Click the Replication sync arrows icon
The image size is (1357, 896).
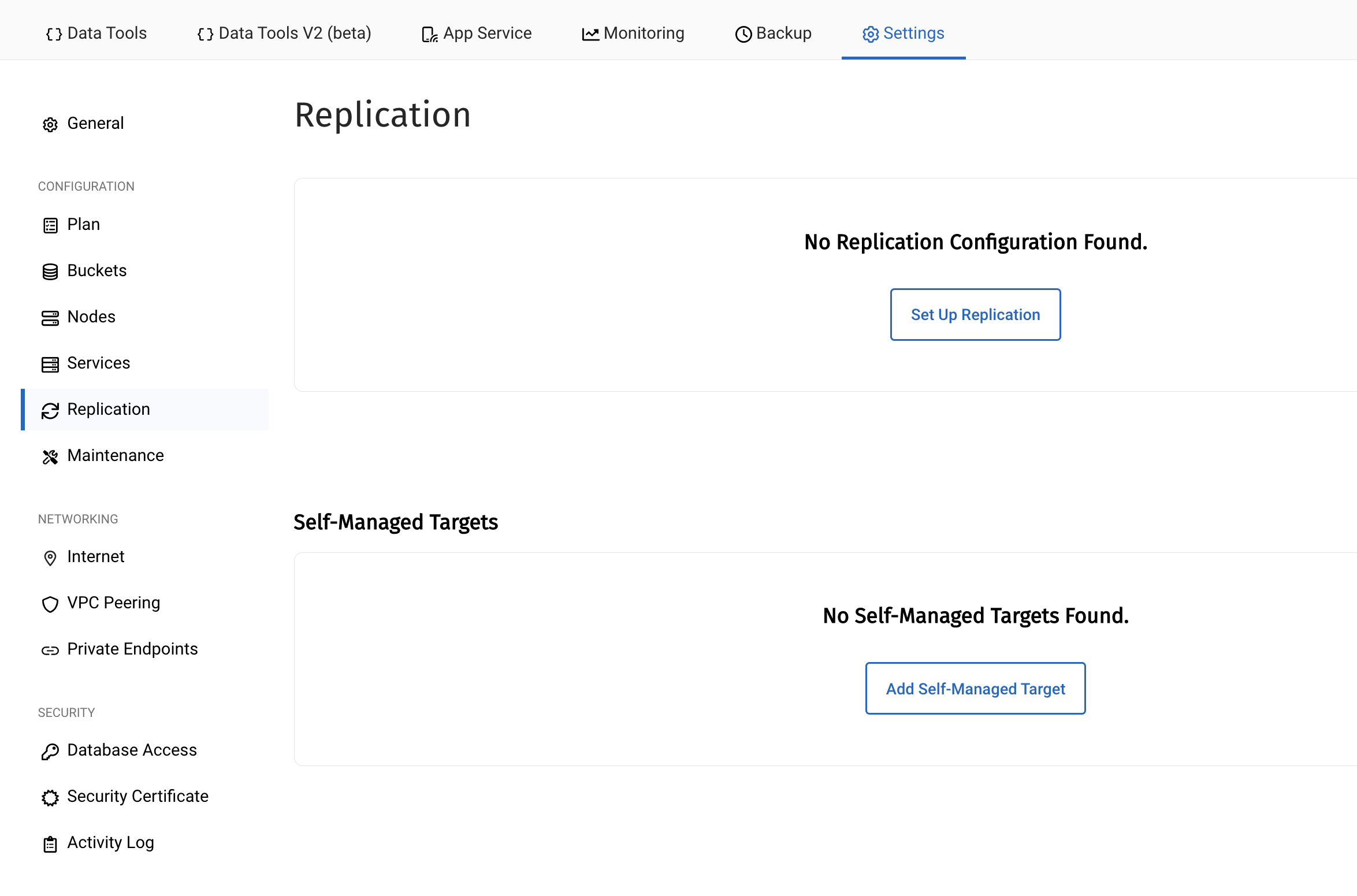(x=50, y=410)
